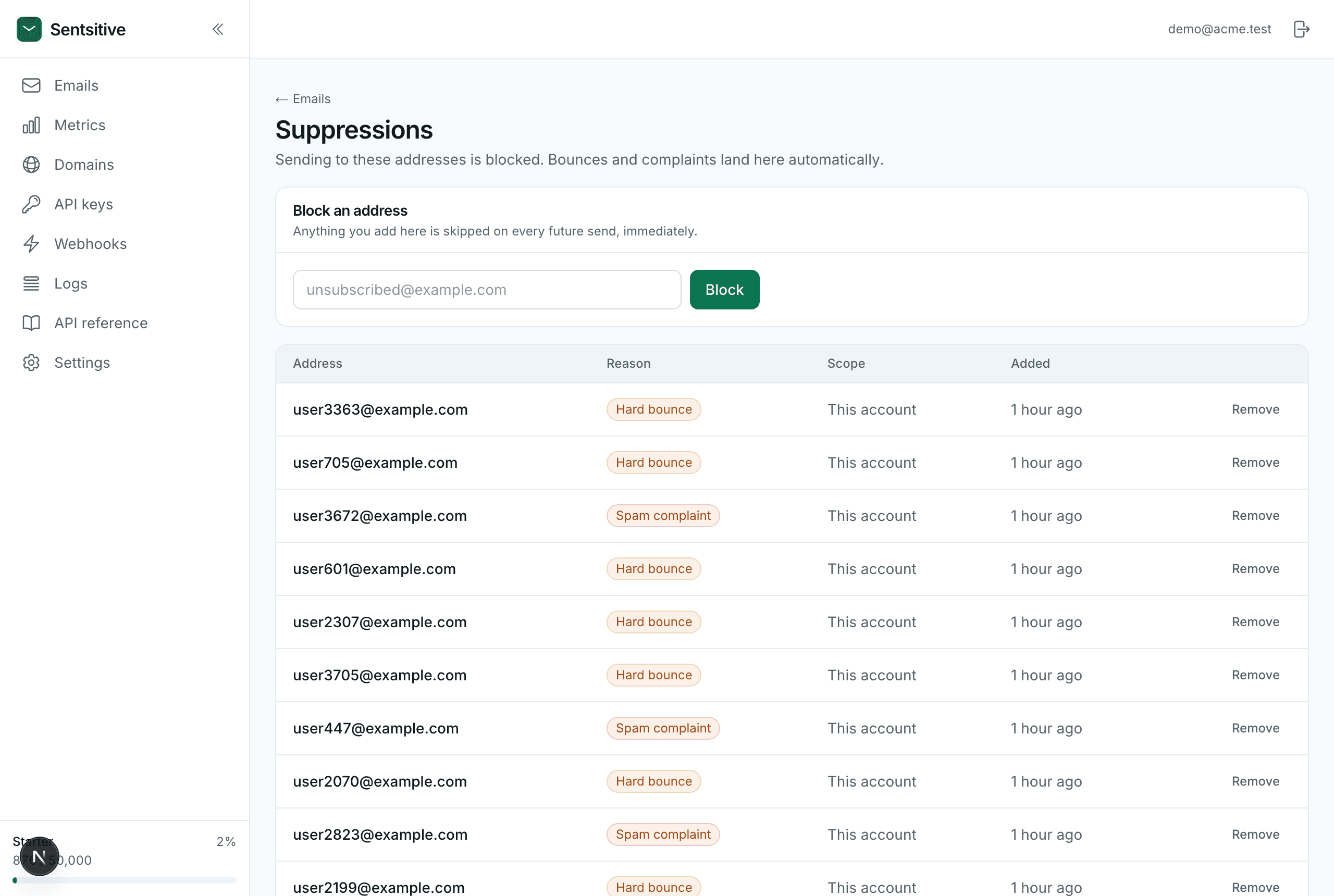Remove user705@example.com suppression
Image resolution: width=1334 pixels, height=896 pixels.
pyautogui.click(x=1255, y=462)
